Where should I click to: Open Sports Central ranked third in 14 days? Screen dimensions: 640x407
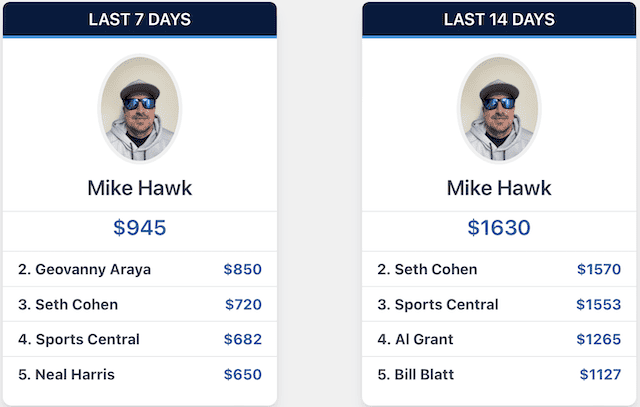pos(499,305)
